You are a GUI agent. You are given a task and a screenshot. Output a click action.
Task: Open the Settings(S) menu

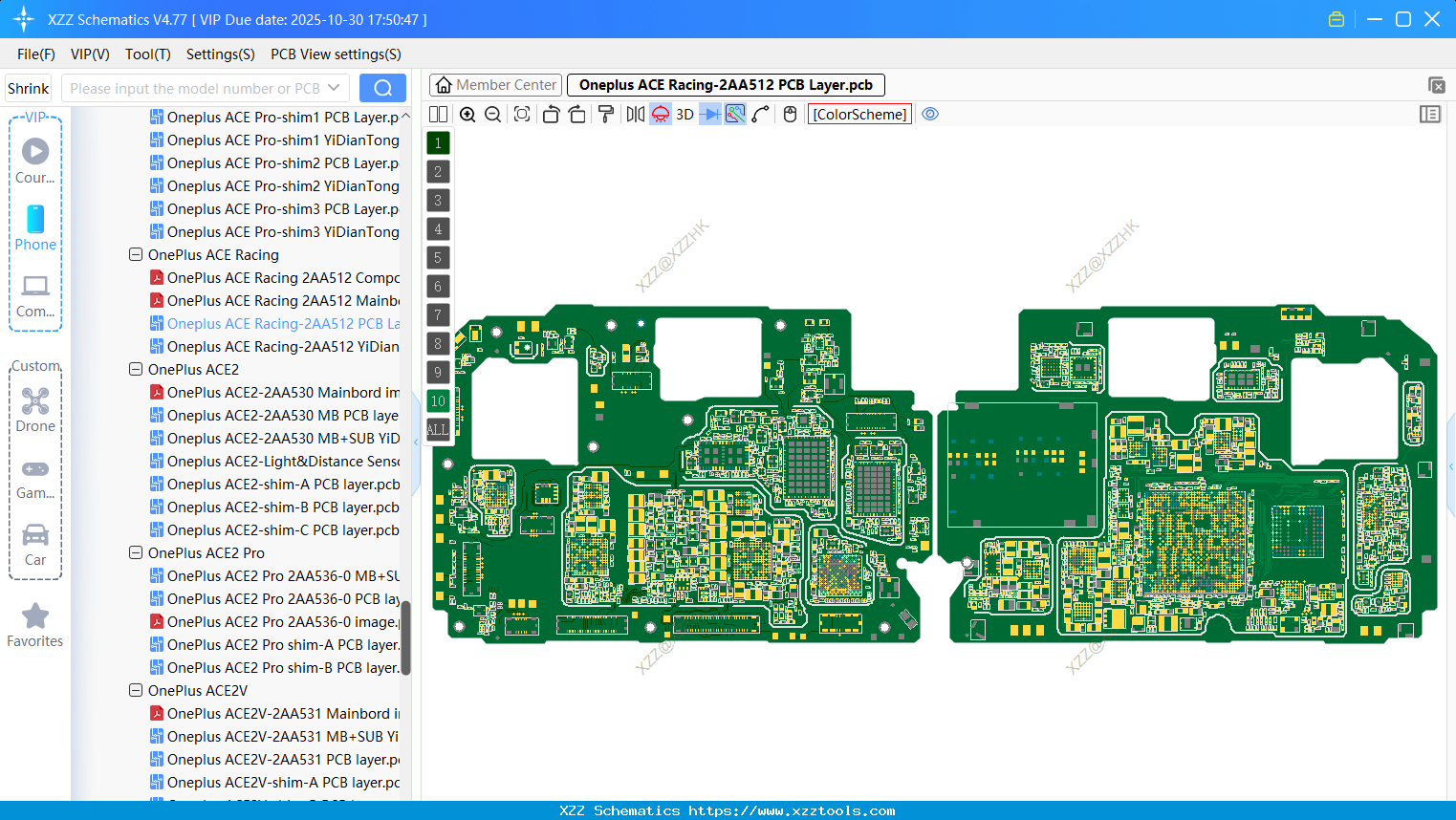tap(220, 54)
